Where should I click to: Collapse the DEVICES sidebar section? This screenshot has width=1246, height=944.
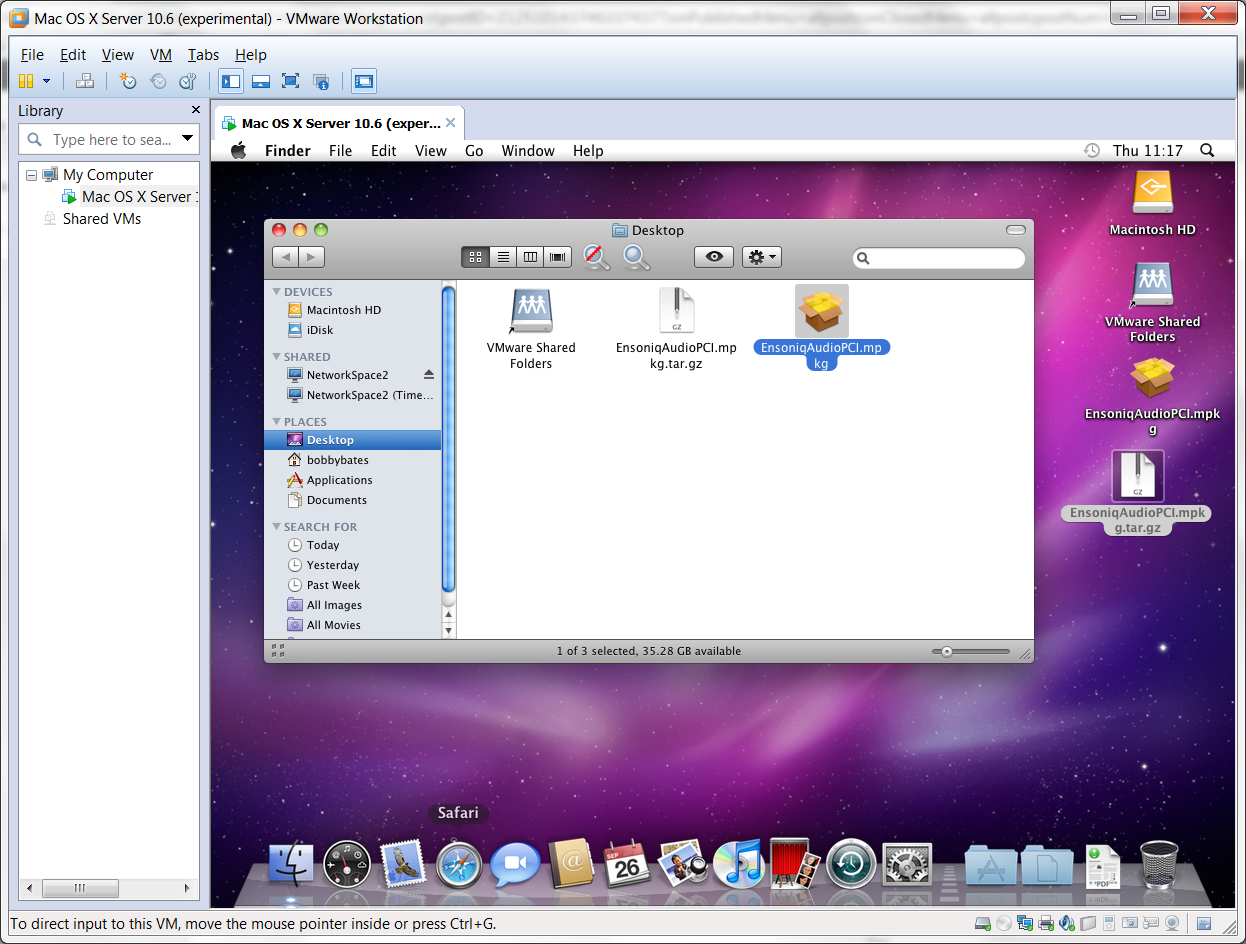277,292
